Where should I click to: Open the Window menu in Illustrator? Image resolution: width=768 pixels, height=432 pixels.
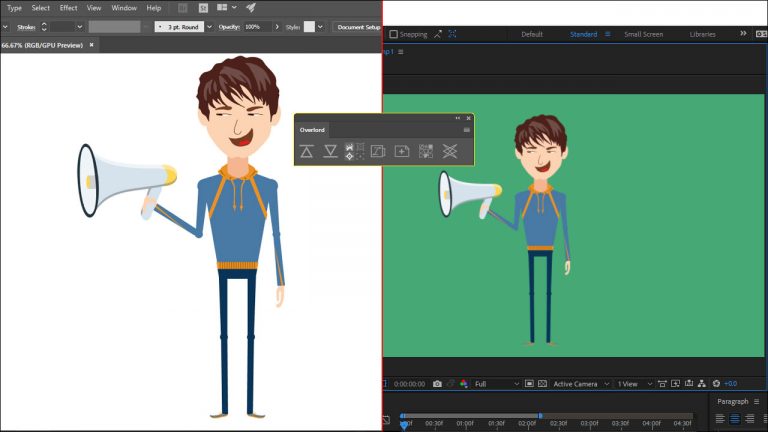[124, 8]
